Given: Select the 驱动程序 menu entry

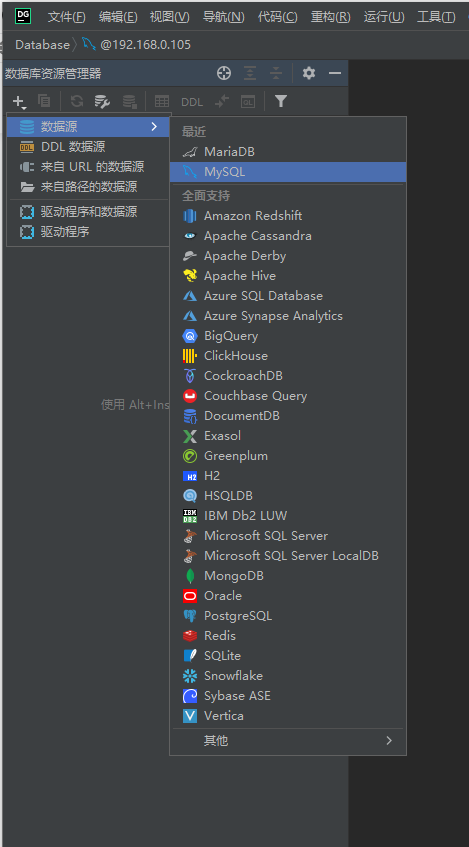Looking at the screenshot, I should click(89, 232).
